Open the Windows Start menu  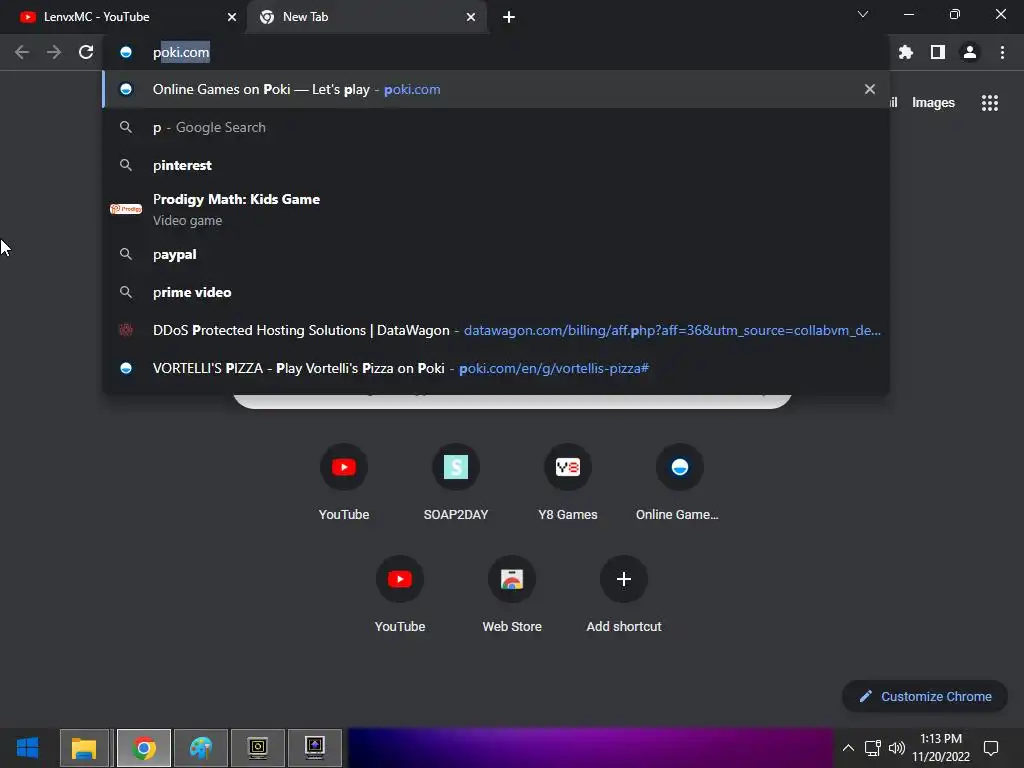coord(27,748)
